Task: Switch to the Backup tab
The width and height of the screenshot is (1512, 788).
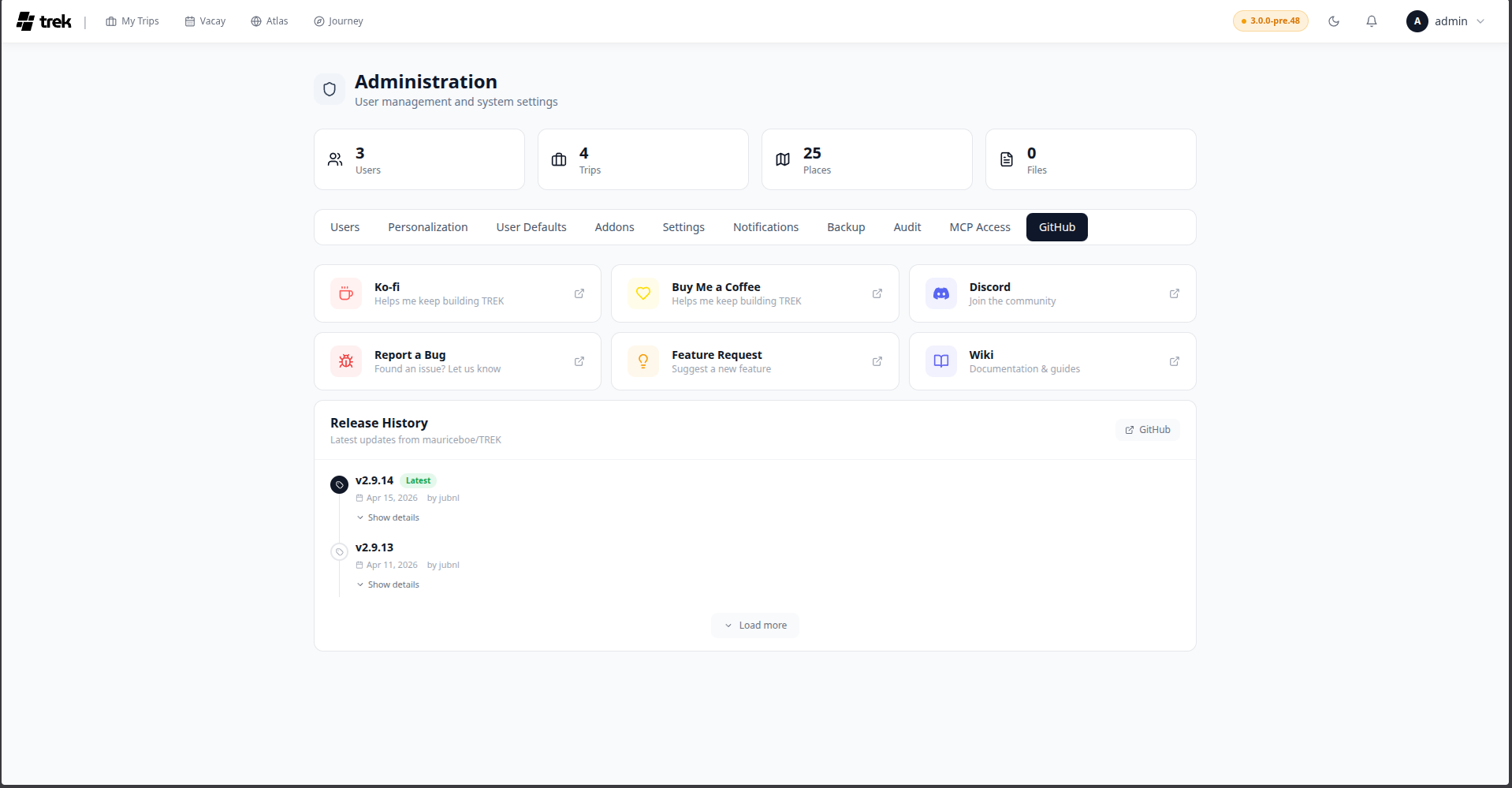Action: [x=846, y=227]
